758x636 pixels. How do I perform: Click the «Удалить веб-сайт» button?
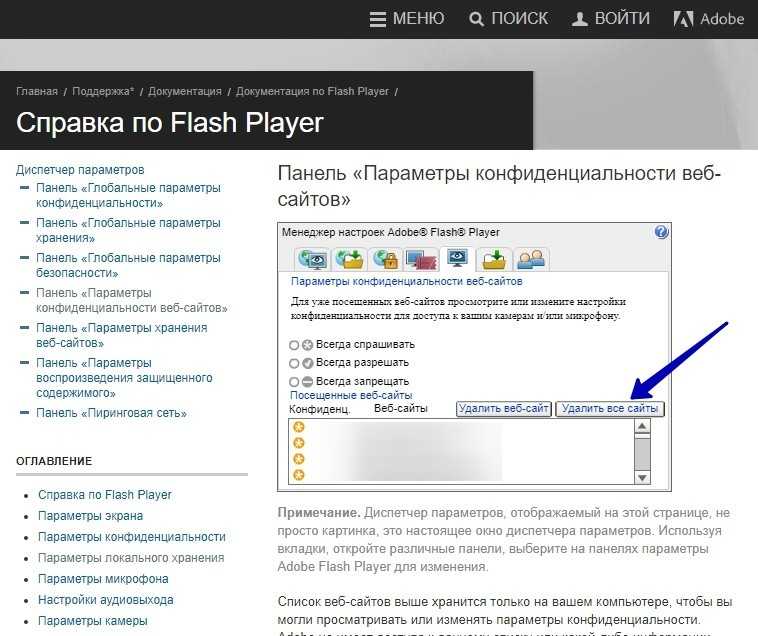pyautogui.click(x=504, y=409)
